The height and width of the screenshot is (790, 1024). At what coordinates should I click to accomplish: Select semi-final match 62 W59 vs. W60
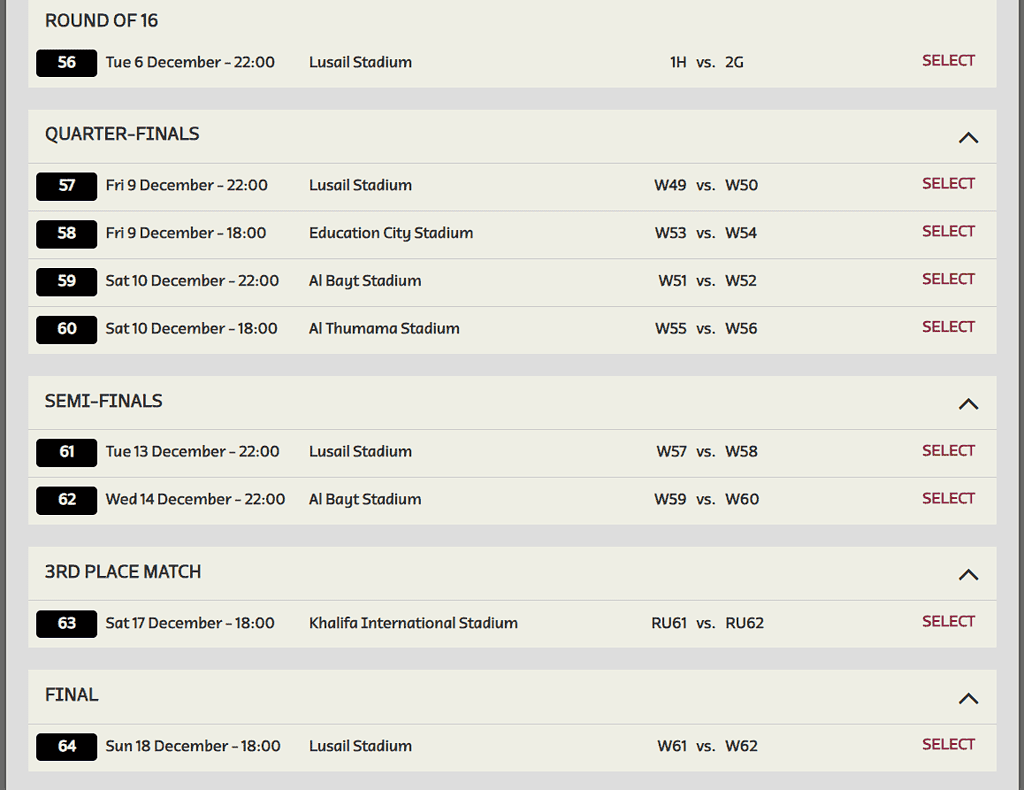948,499
